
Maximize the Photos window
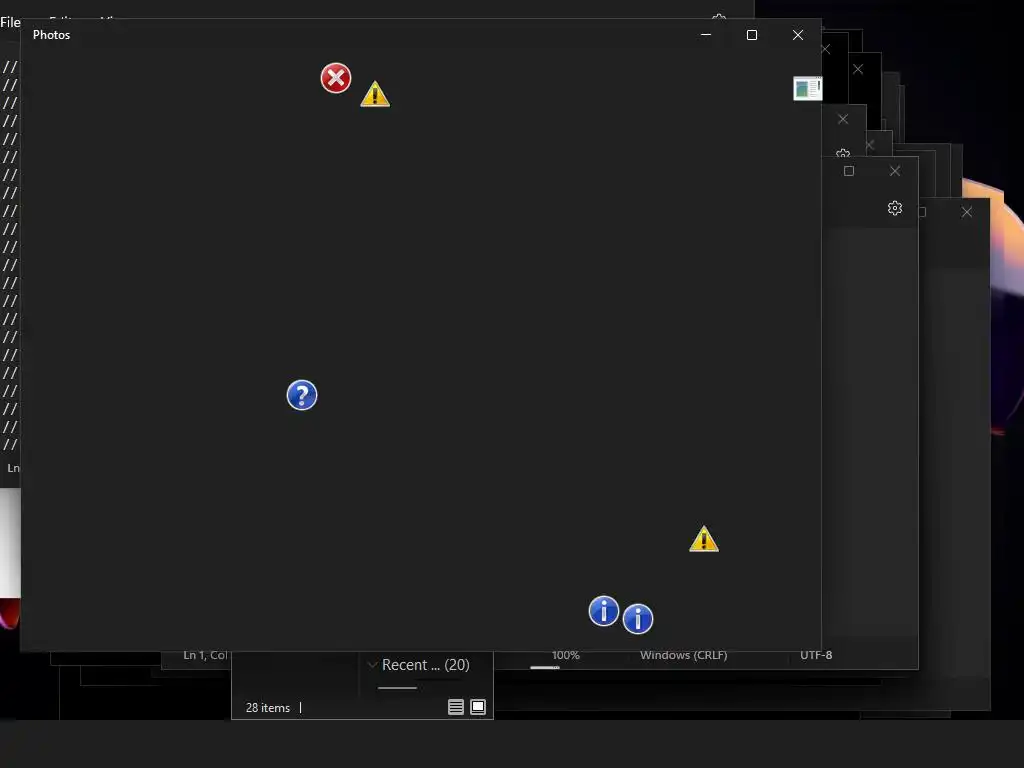tap(752, 35)
